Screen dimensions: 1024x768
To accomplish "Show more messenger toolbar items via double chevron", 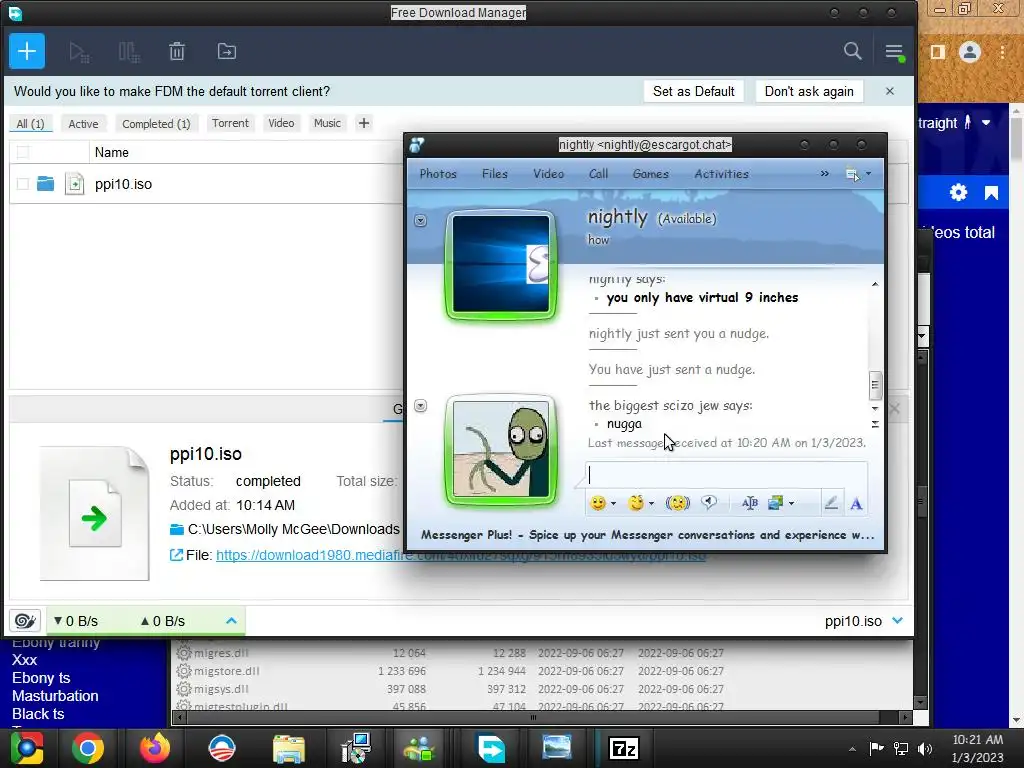I will coord(824,174).
